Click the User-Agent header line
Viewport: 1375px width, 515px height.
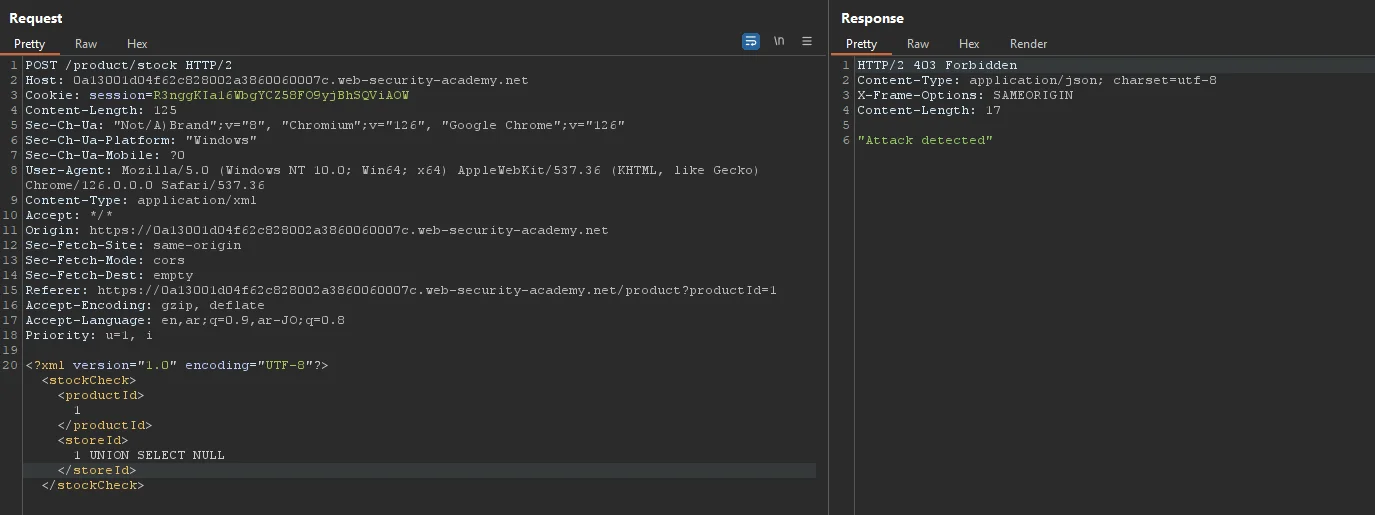click(x=392, y=170)
